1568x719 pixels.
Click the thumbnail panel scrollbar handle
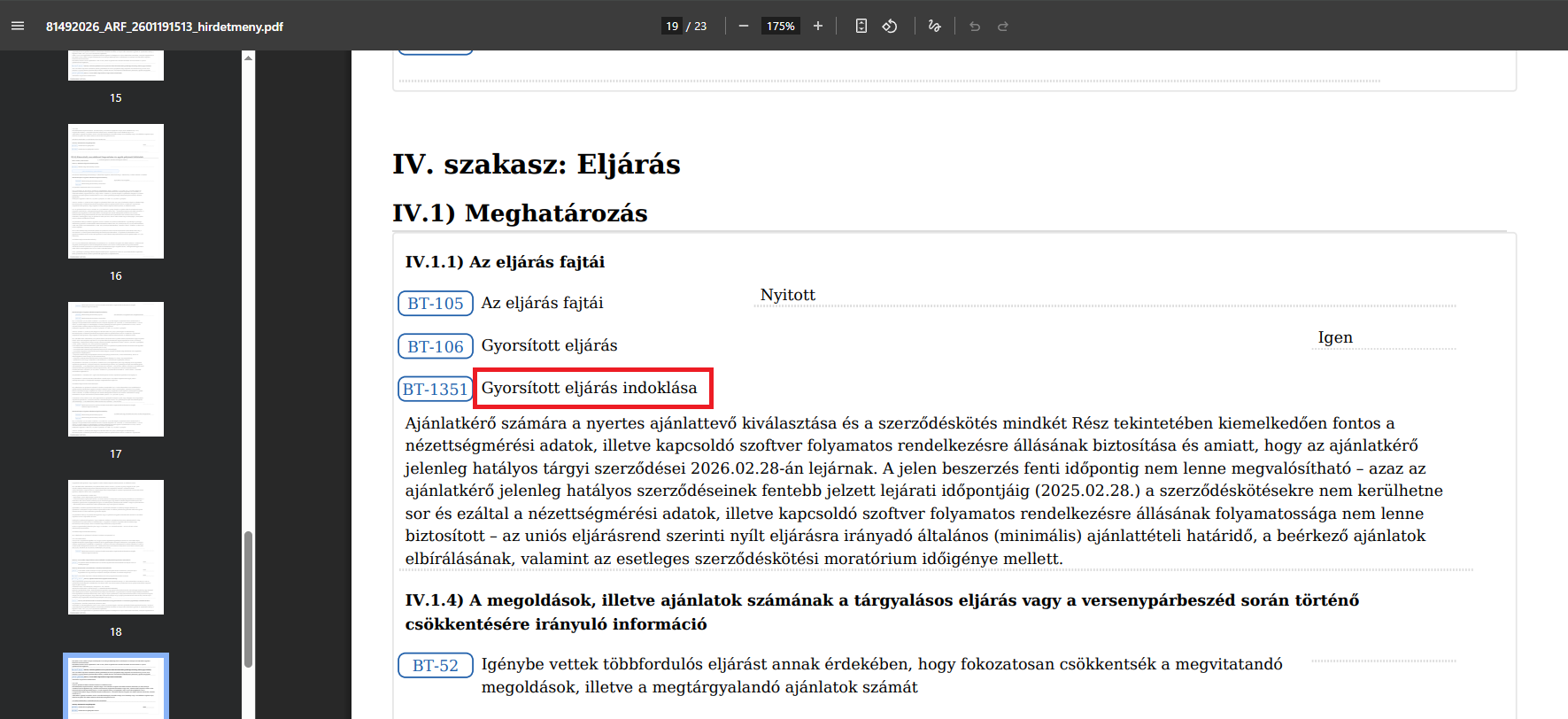248,599
